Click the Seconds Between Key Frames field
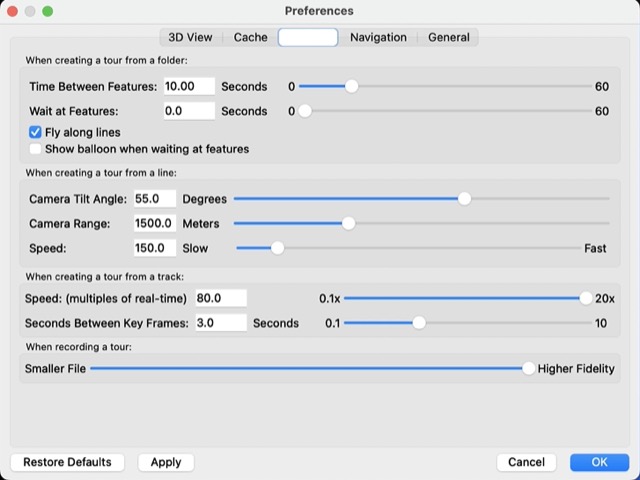640x480 pixels. point(220,323)
